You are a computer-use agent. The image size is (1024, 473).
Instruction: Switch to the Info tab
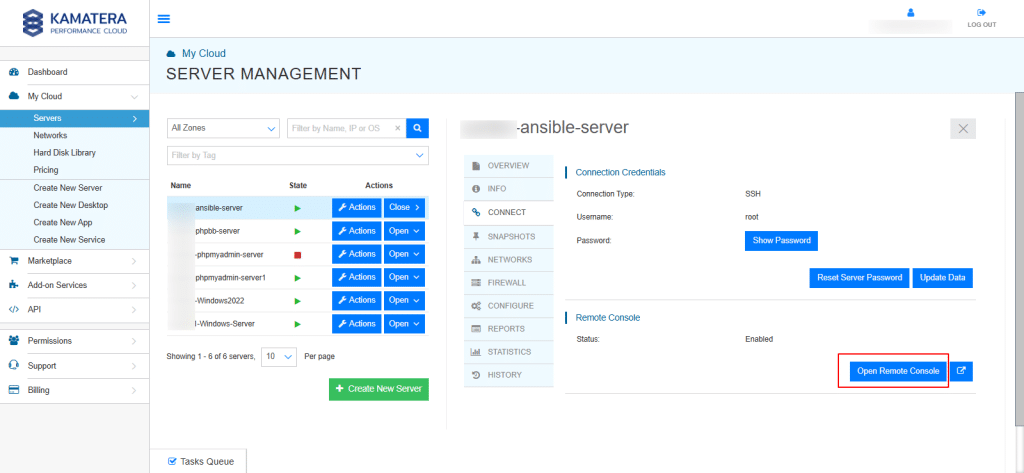click(x=508, y=189)
